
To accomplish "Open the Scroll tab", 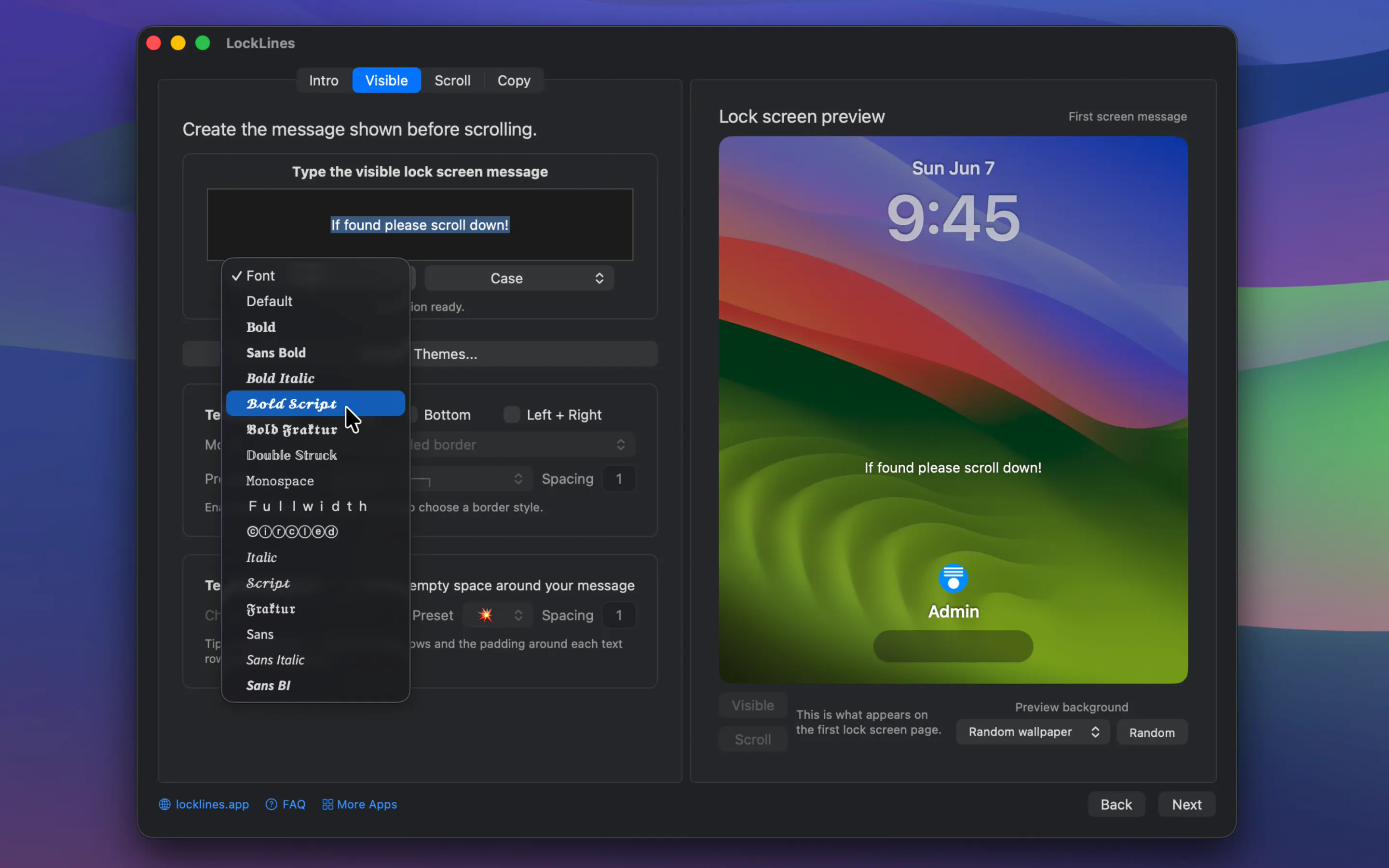I will [x=452, y=81].
